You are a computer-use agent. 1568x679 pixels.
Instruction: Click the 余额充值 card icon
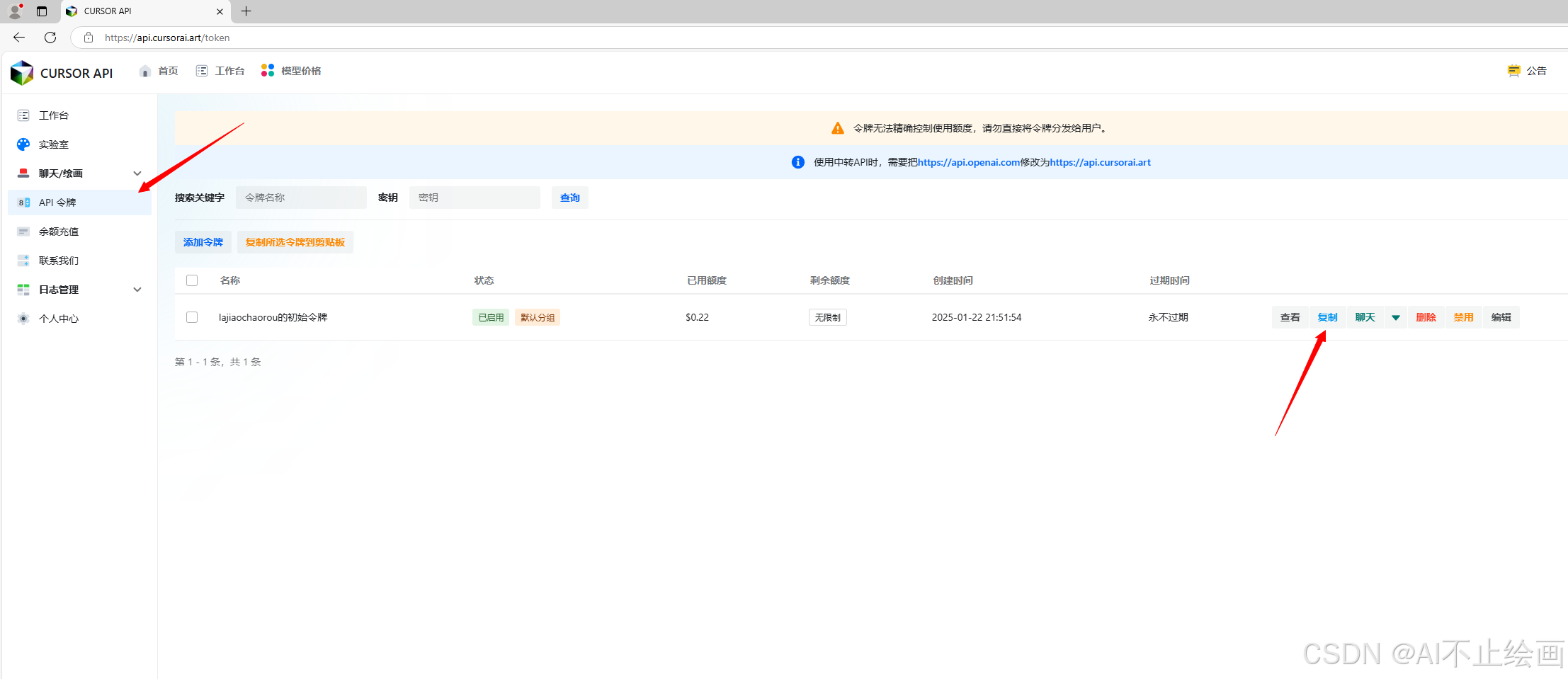tap(23, 232)
